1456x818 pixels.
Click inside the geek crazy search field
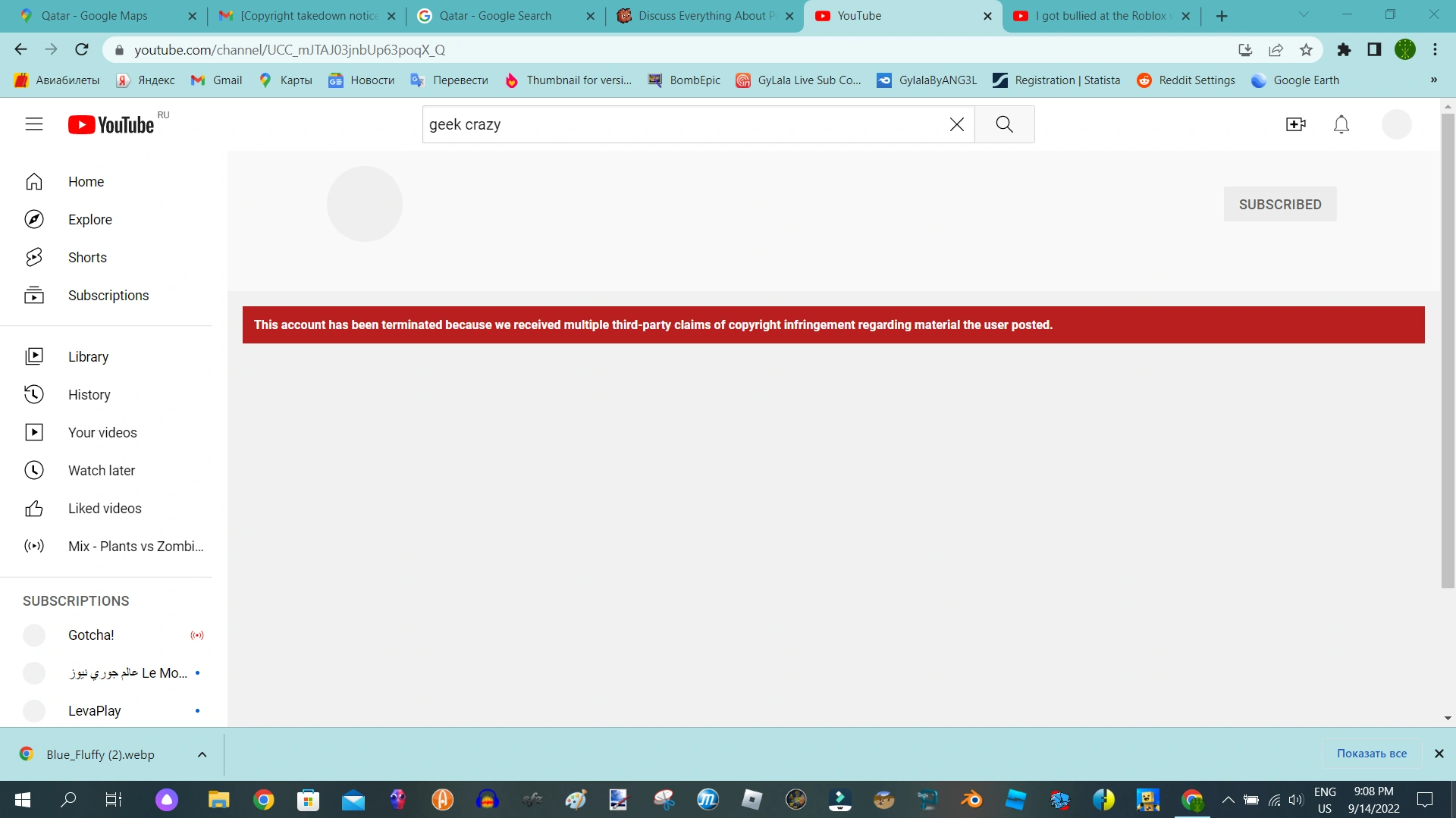coord(682,124)
